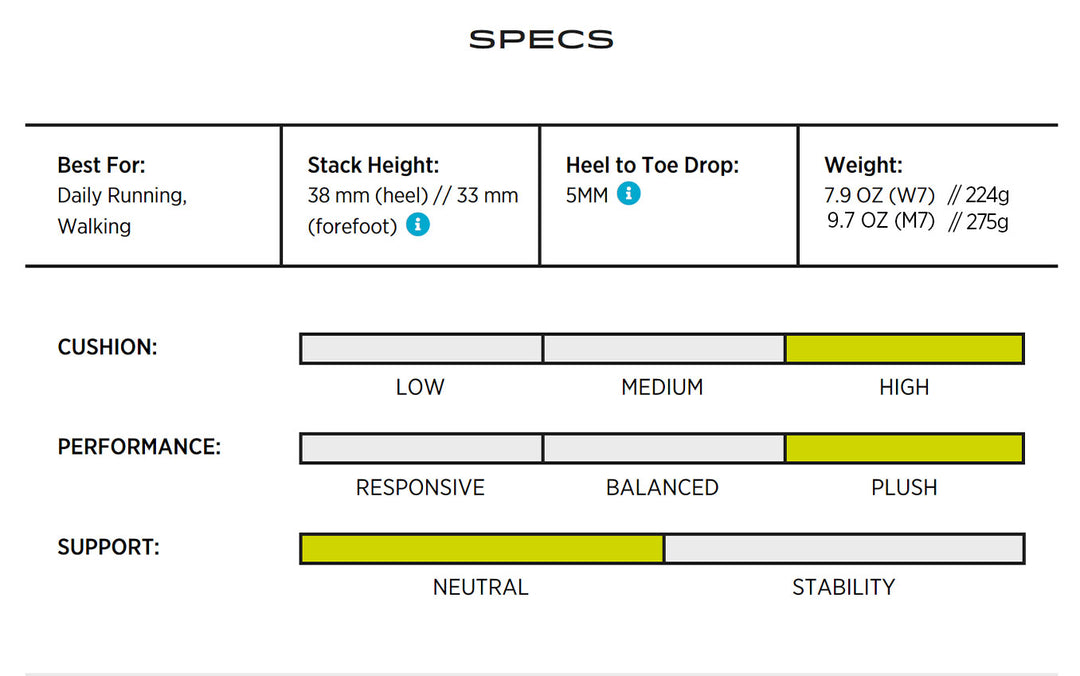This screenshot has width=1080, height=676.
Task: Click the 5MM drop value
Action: [587, 195]
